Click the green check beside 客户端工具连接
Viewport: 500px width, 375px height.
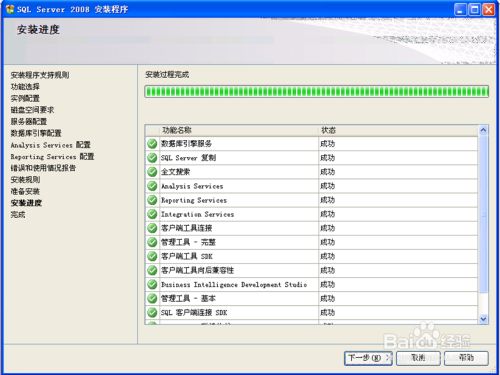152,228
